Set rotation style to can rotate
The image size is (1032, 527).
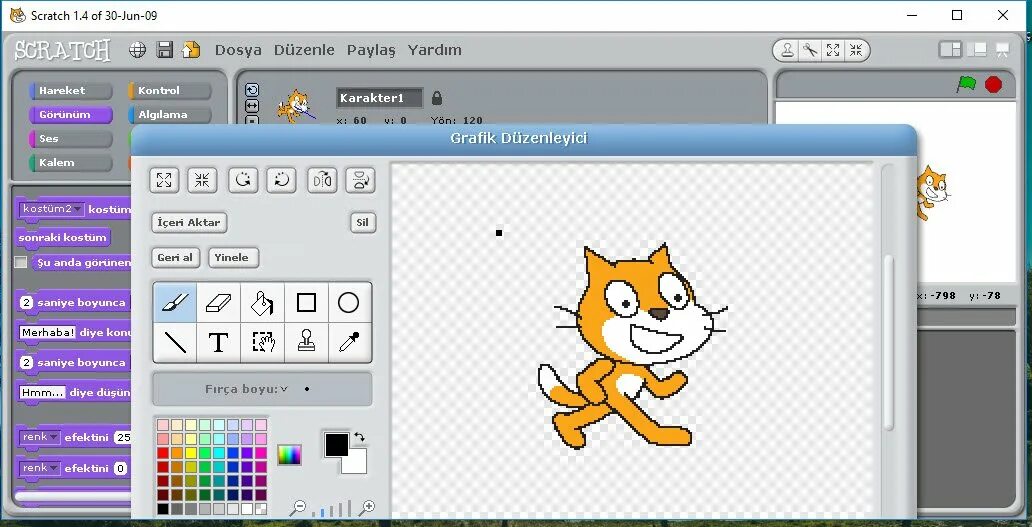click(252, 90)
